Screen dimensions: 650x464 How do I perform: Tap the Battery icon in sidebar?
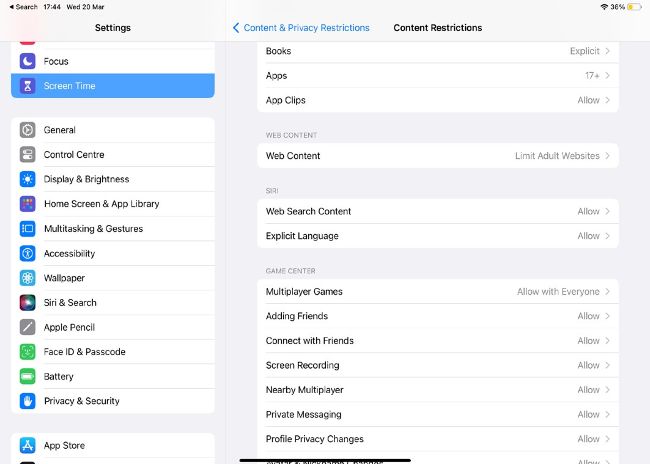click(27, 376)
